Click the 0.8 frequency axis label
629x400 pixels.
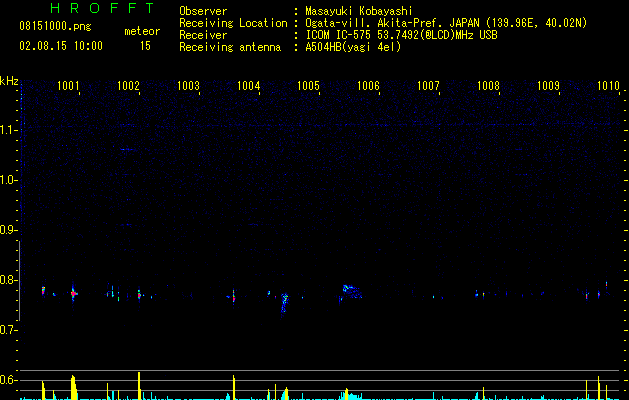point(8,280)
